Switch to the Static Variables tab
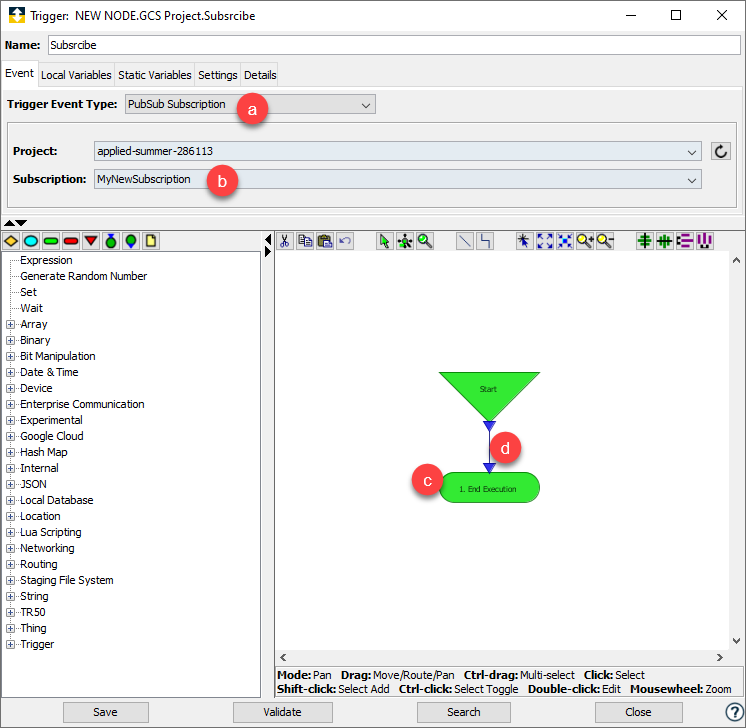Viewport: 746px width, 728px height. (155, 75)
